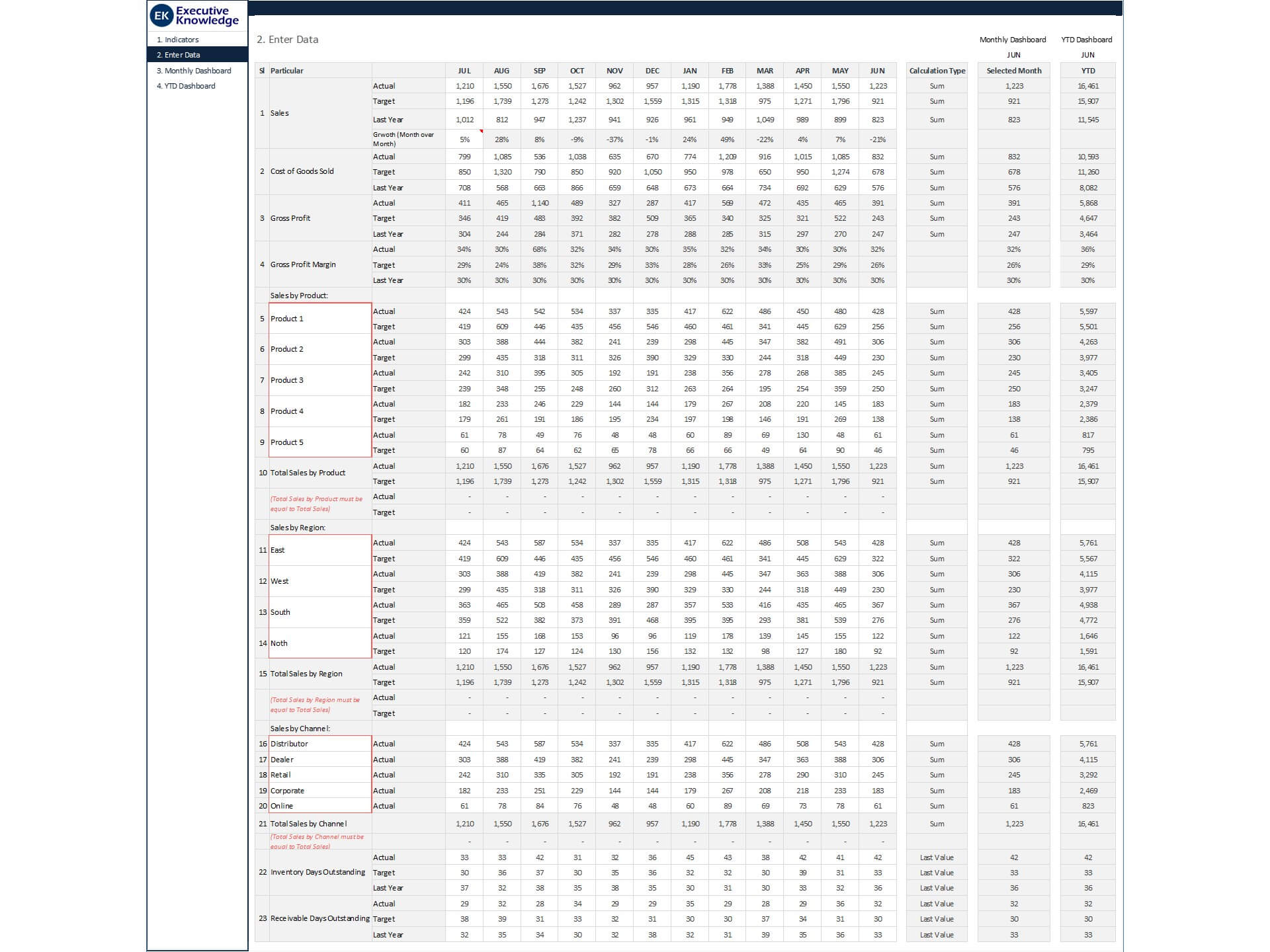The height and width of the screenshot is (952, 1270).
Task: Click the YTD column header
Action: [1087, 71]
